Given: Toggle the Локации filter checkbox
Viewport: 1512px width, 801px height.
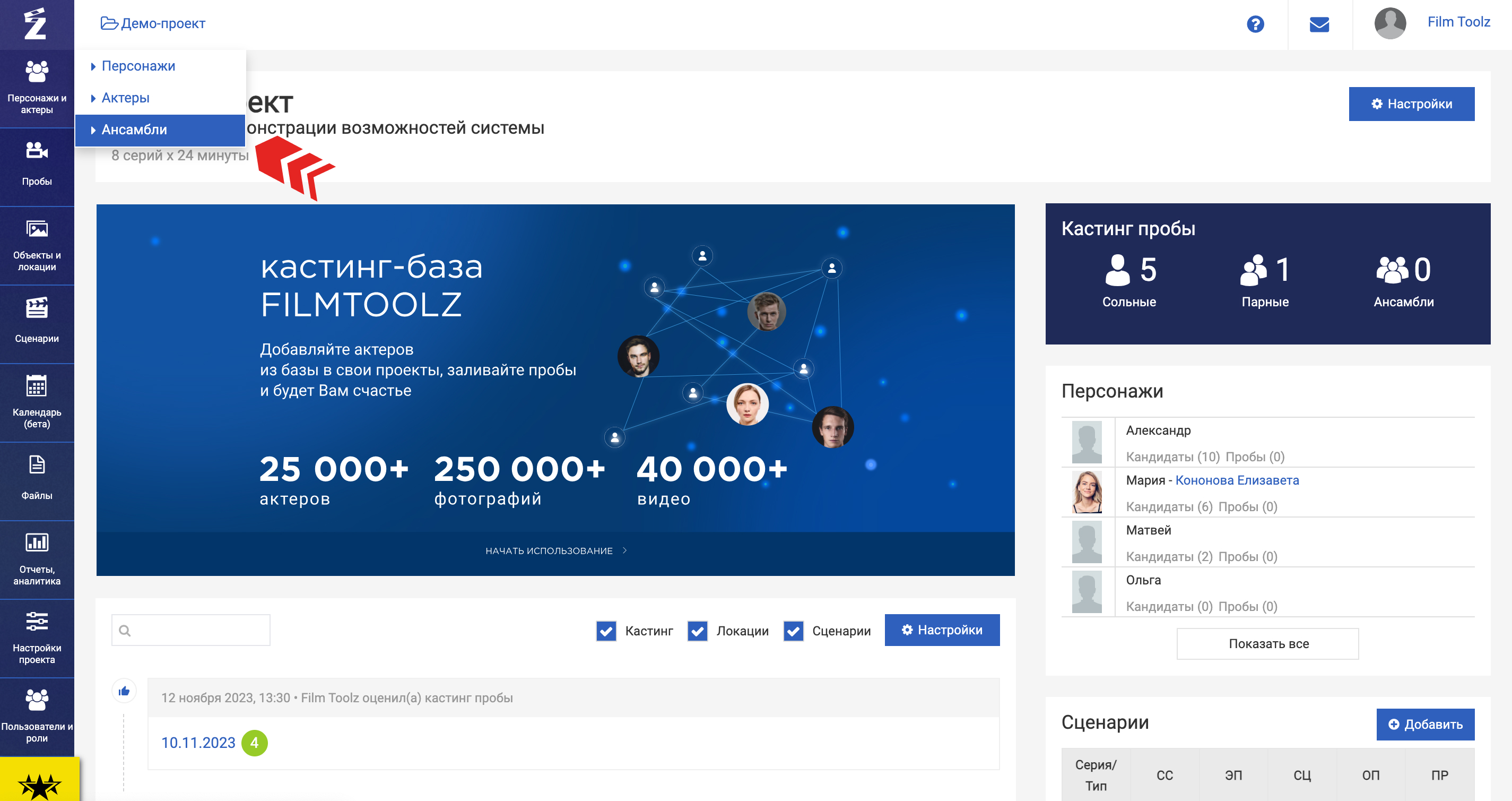Looking at the screenshot, I should 697,631.
